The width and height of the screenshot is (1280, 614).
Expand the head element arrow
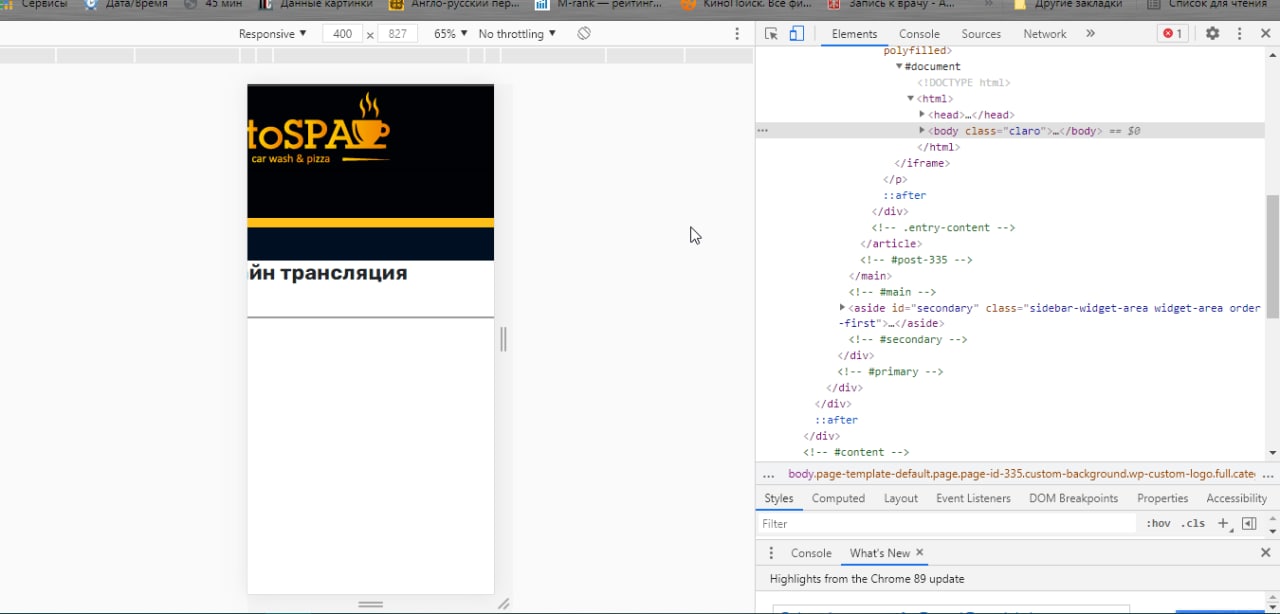[x=922, y=114]
